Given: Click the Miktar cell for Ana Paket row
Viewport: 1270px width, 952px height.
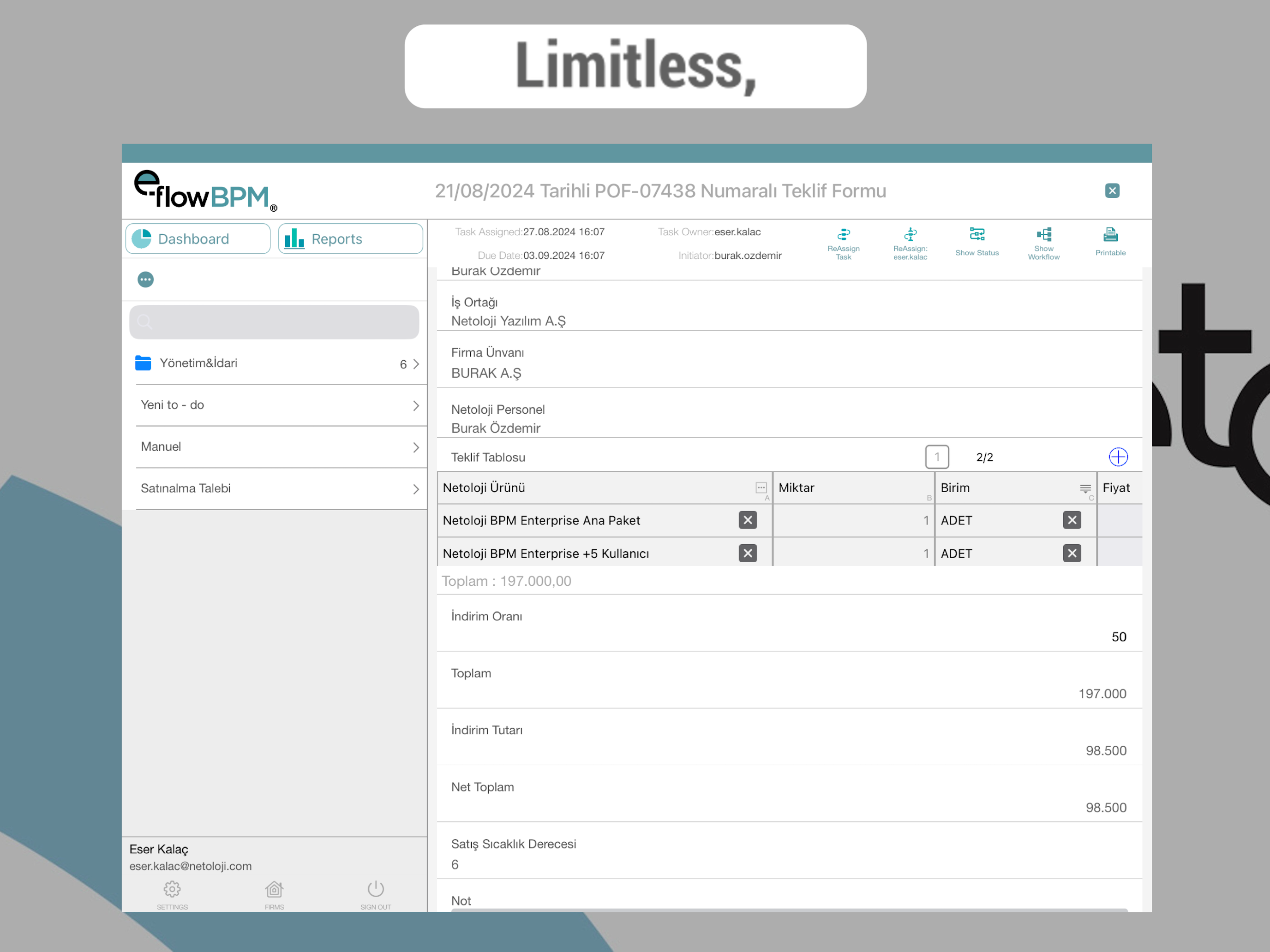Looking at the screenshot, I should [x=853, y=520].
